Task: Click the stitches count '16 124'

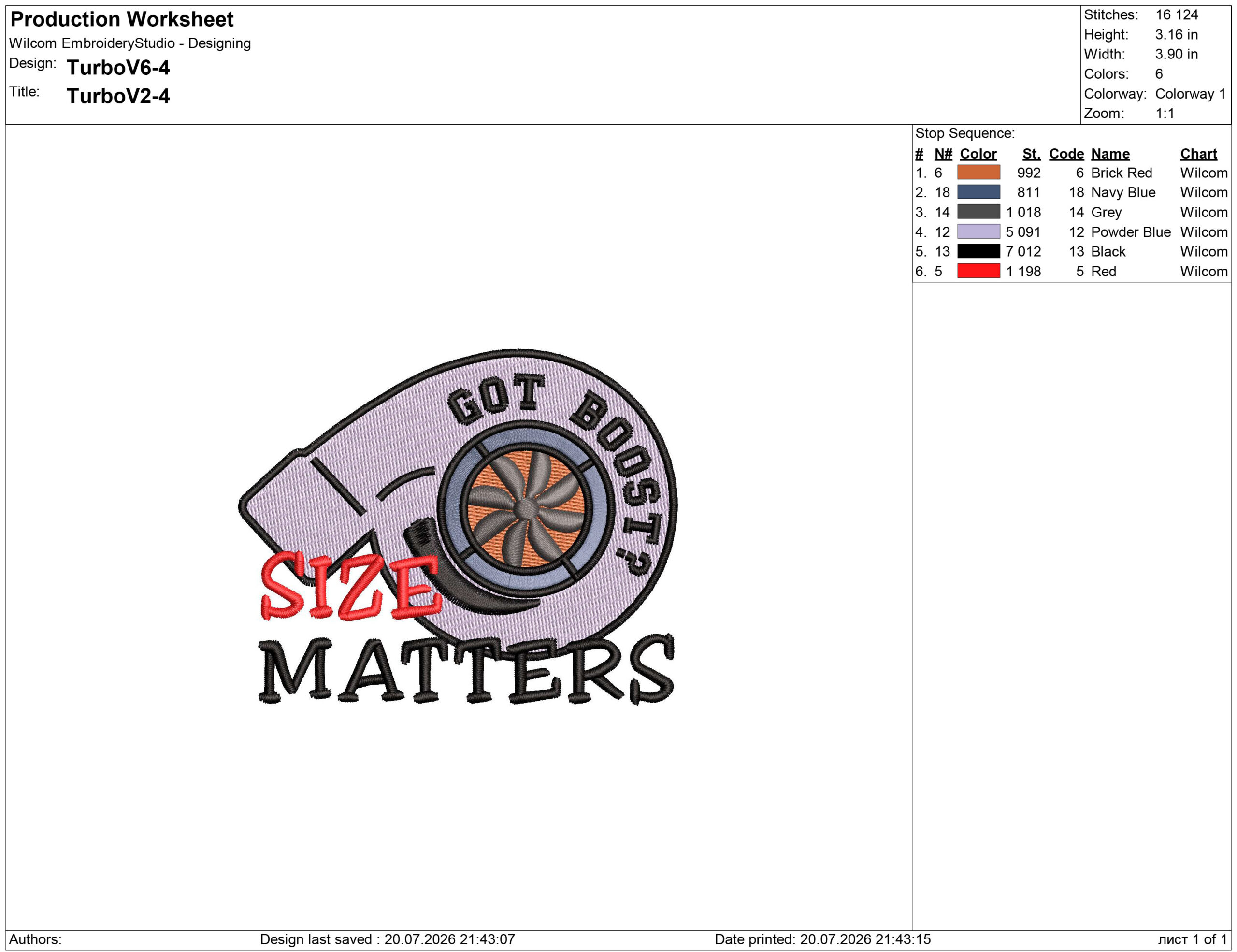Action: point(1177,14)
